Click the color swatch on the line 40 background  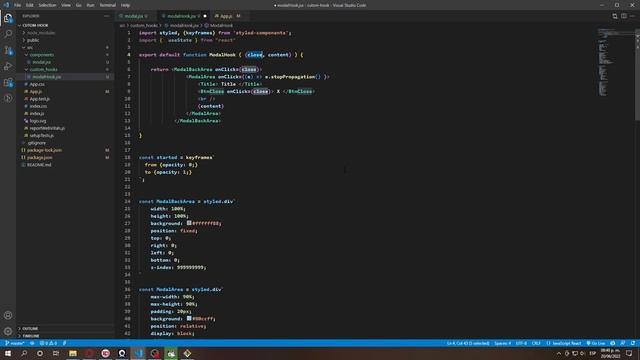pos(189,318)
